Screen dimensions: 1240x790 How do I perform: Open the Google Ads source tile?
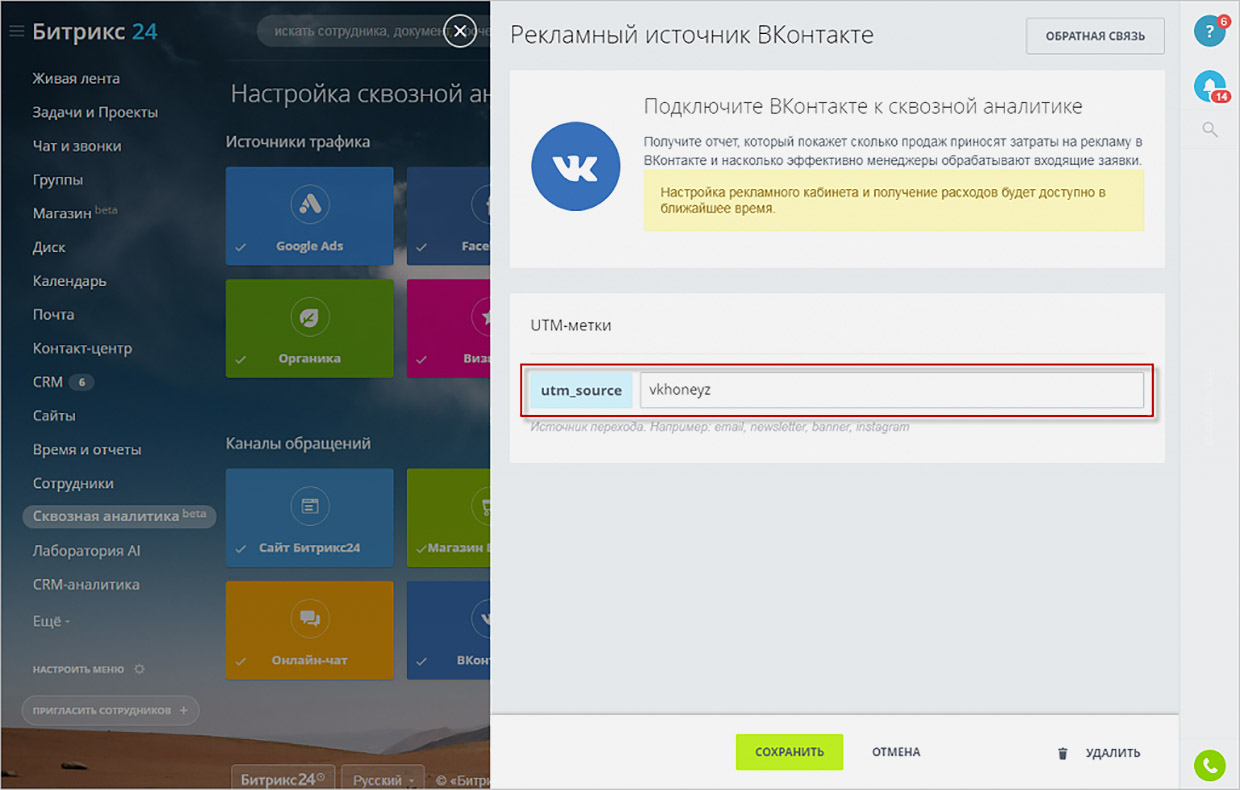(x=309, y=216)
